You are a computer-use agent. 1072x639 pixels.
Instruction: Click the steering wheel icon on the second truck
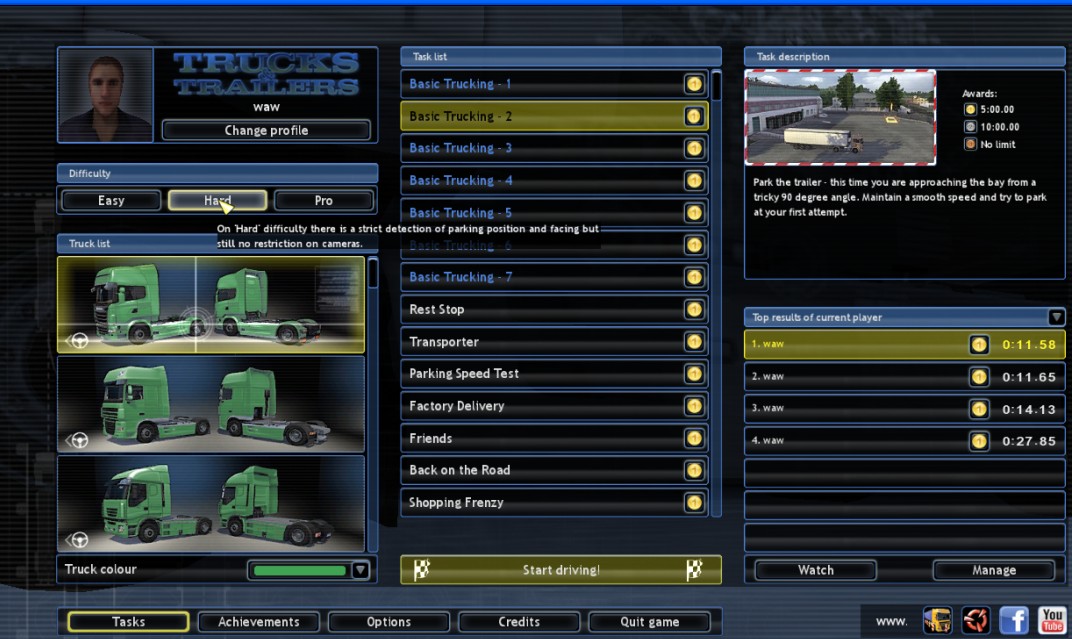coord(78,440)
